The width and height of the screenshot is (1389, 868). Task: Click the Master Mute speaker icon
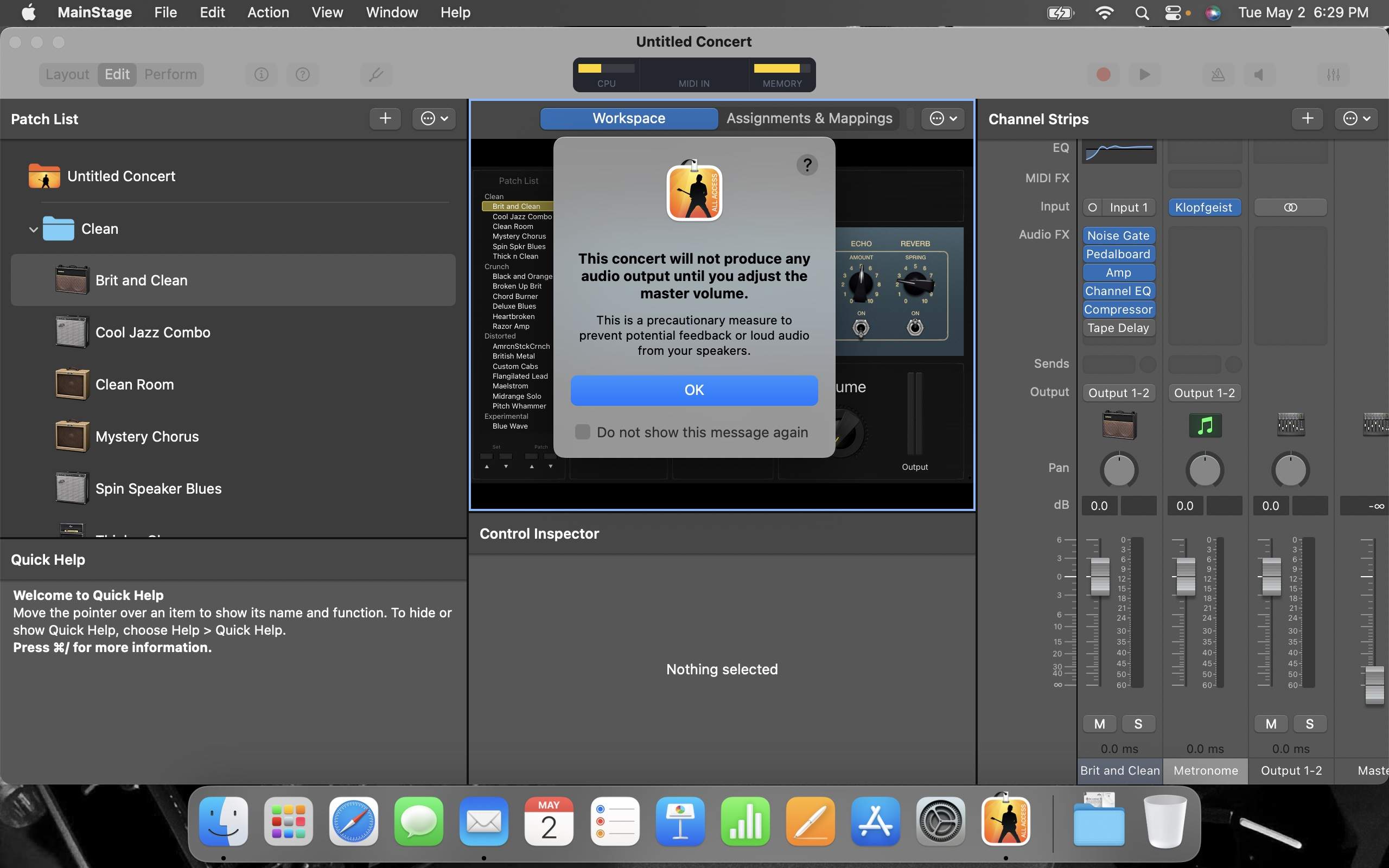tap(1259, 75)
